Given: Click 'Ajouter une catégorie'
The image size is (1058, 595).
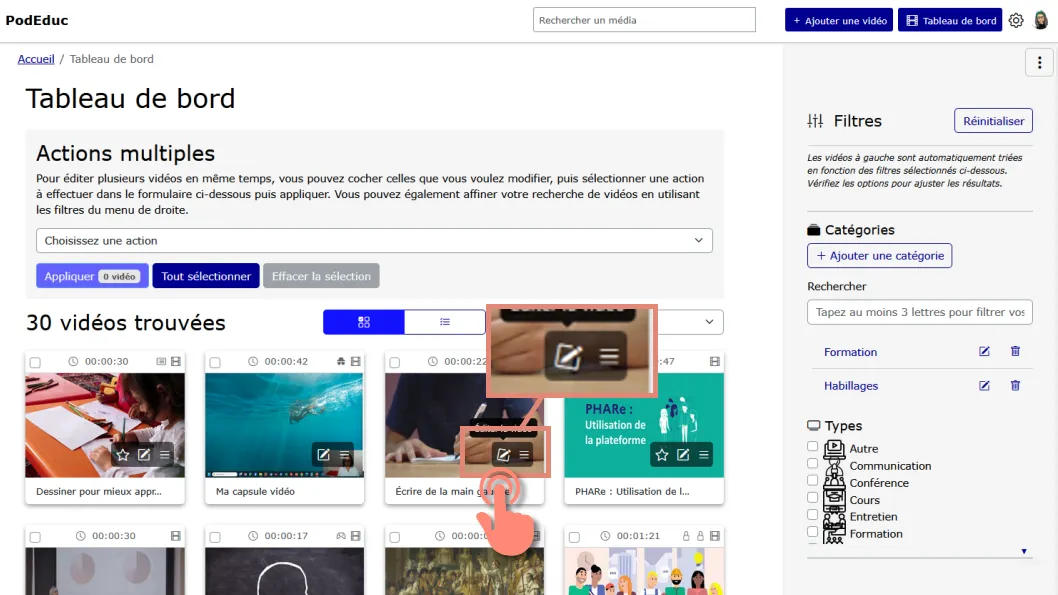Looking at the screenshot, I should coord(879,256).
